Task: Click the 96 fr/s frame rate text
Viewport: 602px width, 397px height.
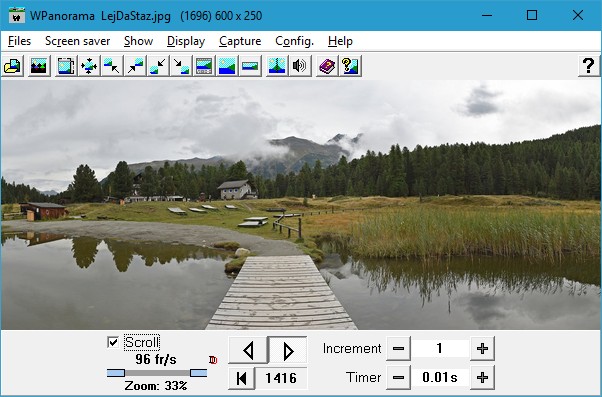Action: click(156, 359)
